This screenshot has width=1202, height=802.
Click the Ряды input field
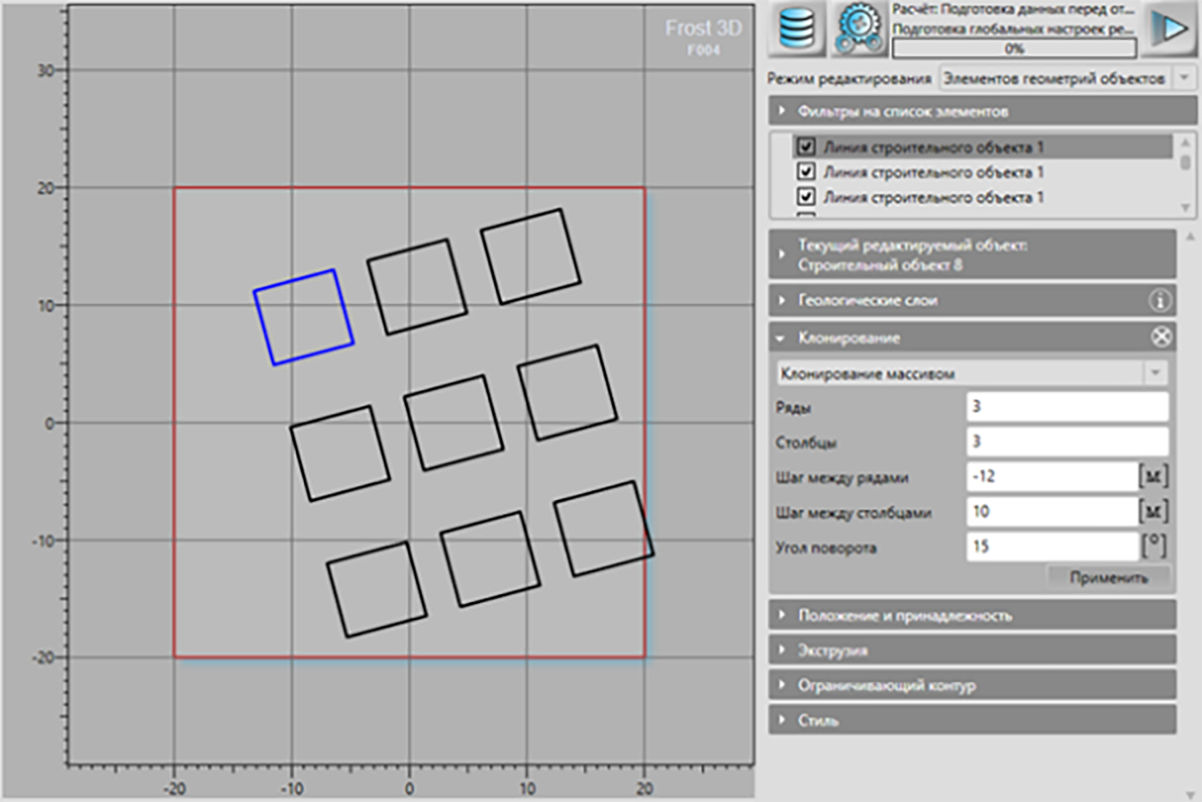point(1067,407)
